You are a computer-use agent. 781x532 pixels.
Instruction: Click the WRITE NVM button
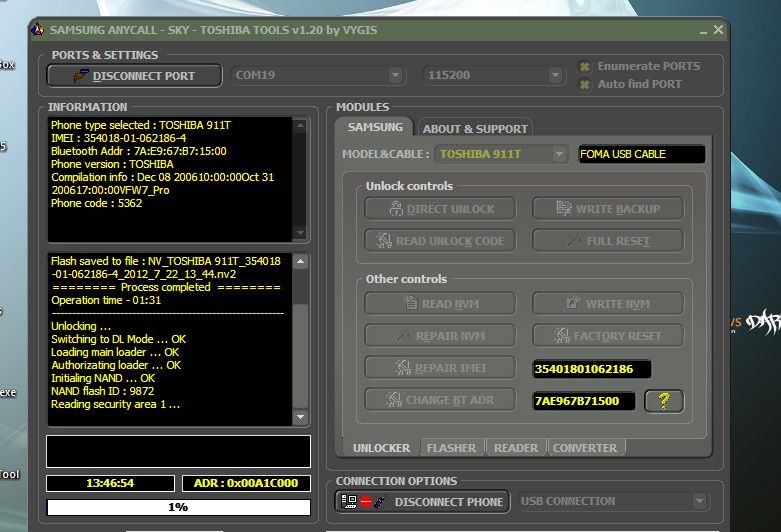click(x=608, y=303)
